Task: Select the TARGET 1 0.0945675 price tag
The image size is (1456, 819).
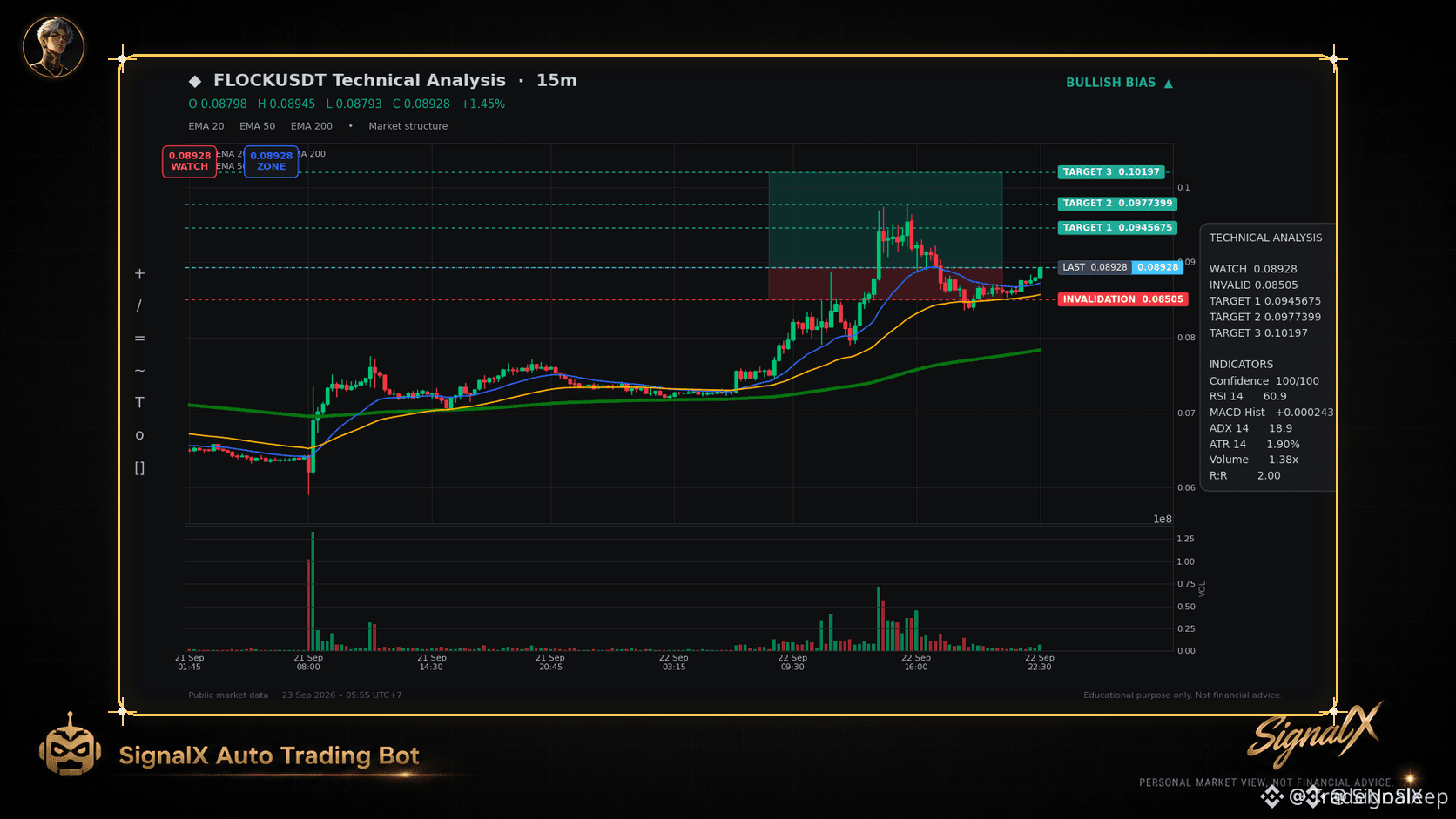Action: (1117, 228)
